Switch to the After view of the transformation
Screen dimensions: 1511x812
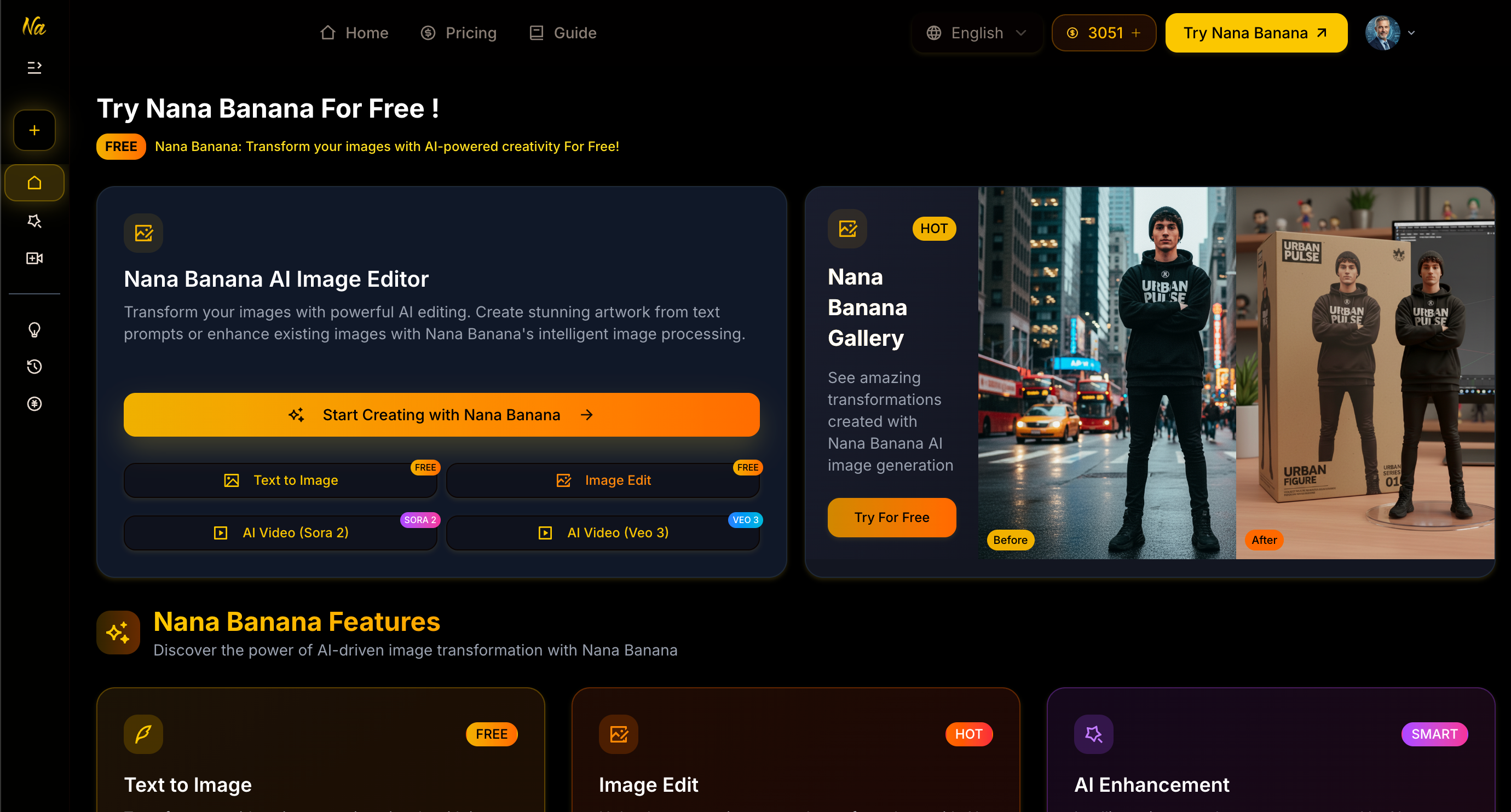coord(1264,540)
